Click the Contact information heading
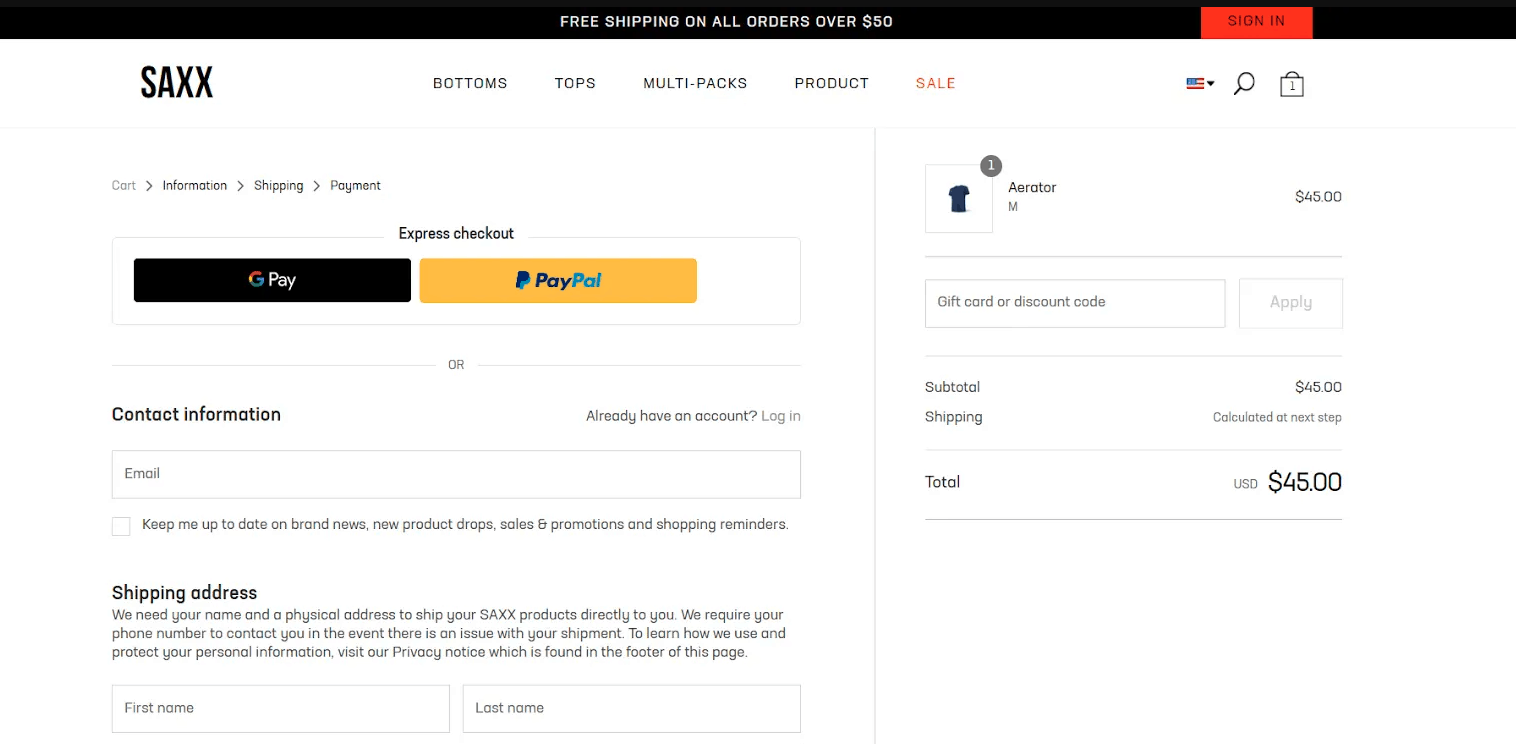The height and width of the screenshot is (744, 1516). click(x=196, y=415)
